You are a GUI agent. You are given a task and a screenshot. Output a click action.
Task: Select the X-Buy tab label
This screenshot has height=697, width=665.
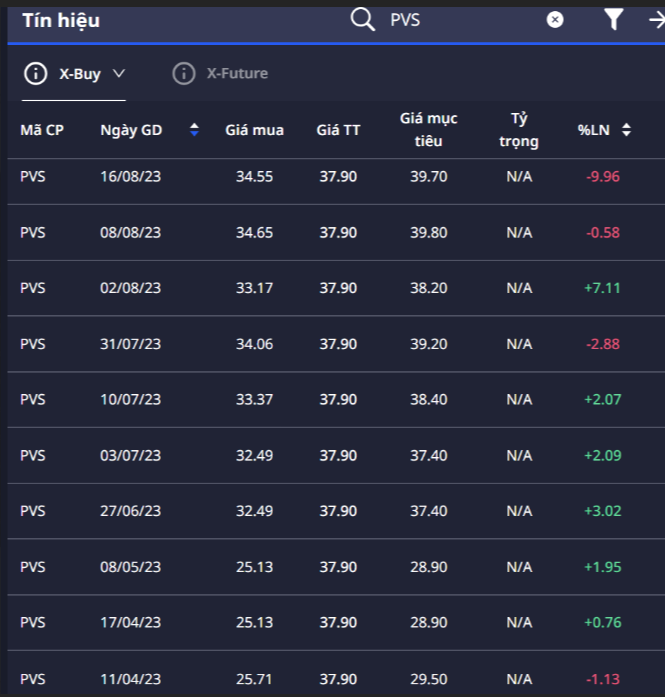pos(80,73)
